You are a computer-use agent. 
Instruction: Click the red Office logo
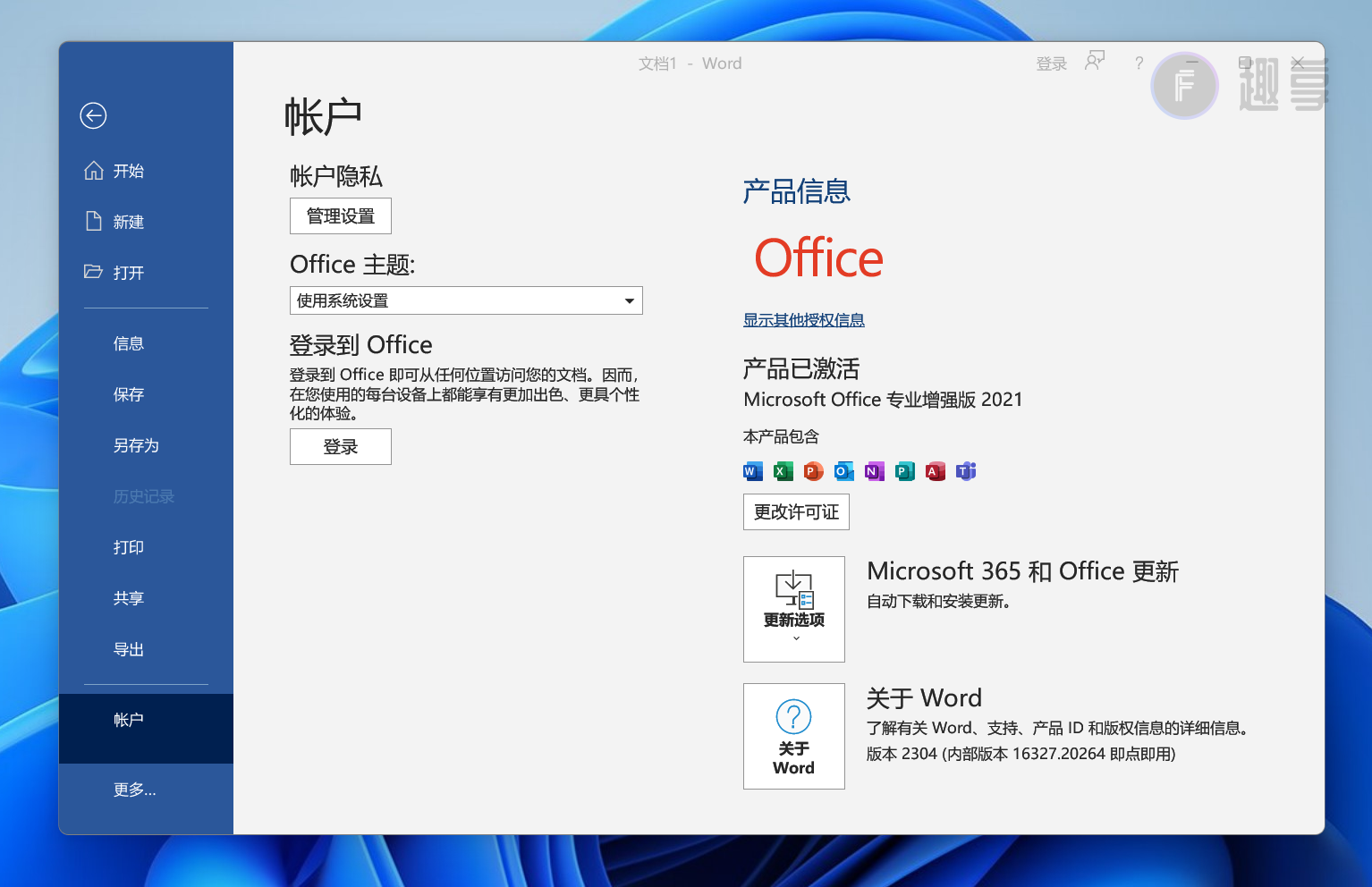click(x=819, y=258)
